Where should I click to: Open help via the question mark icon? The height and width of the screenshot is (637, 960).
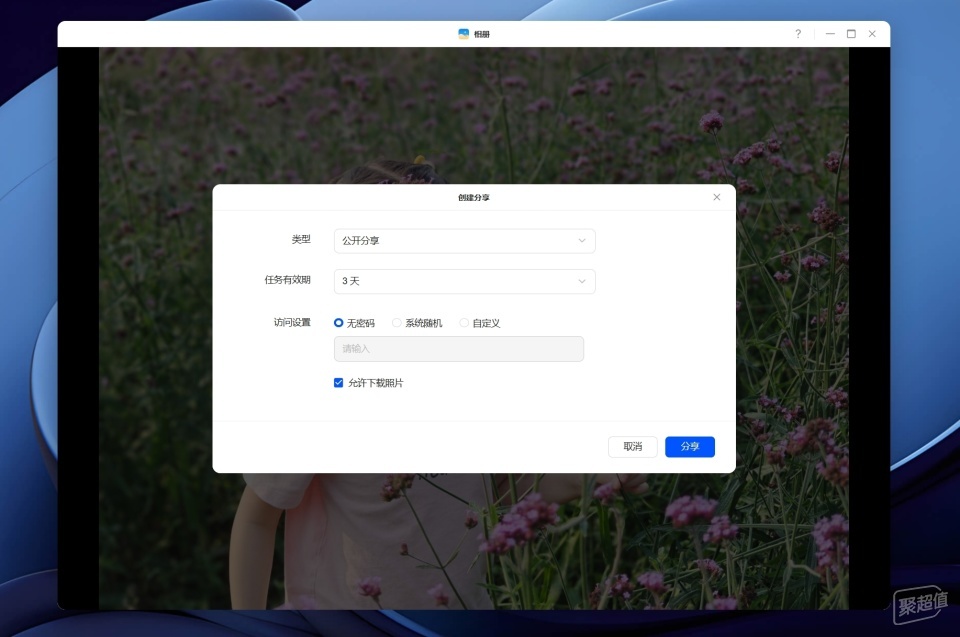pos(798,34)
